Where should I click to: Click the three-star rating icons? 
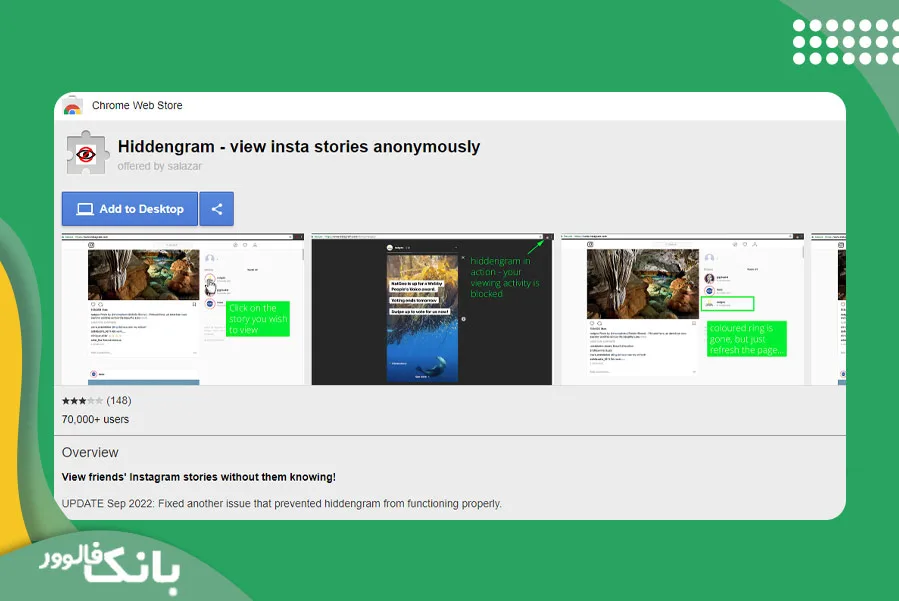pos(83,401)
